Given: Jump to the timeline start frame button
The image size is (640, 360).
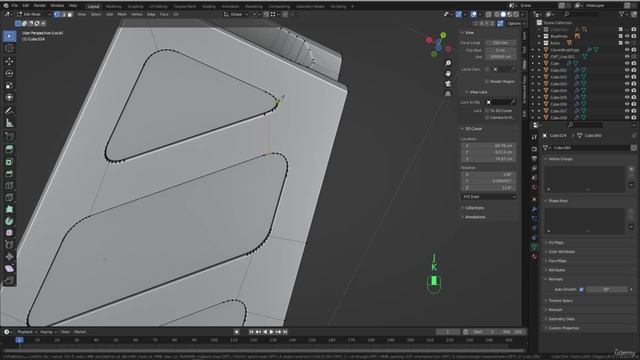Looking at the screenshot, I should (251, 332).
